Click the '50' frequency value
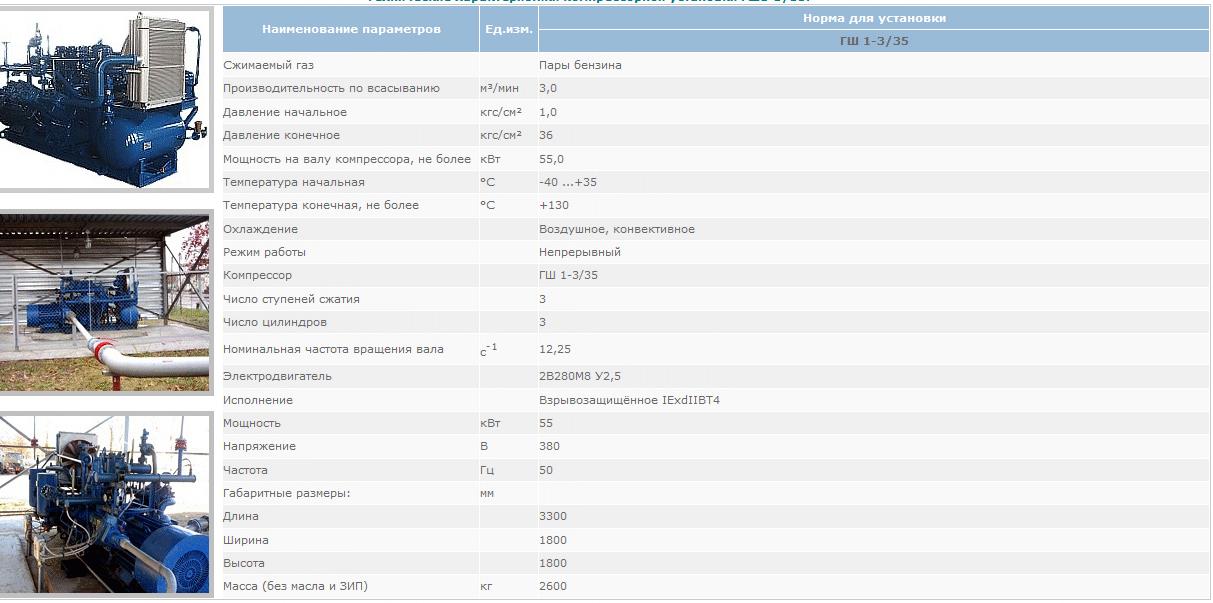Screen dimensions: 1213x603 click(x=546, y=470)
